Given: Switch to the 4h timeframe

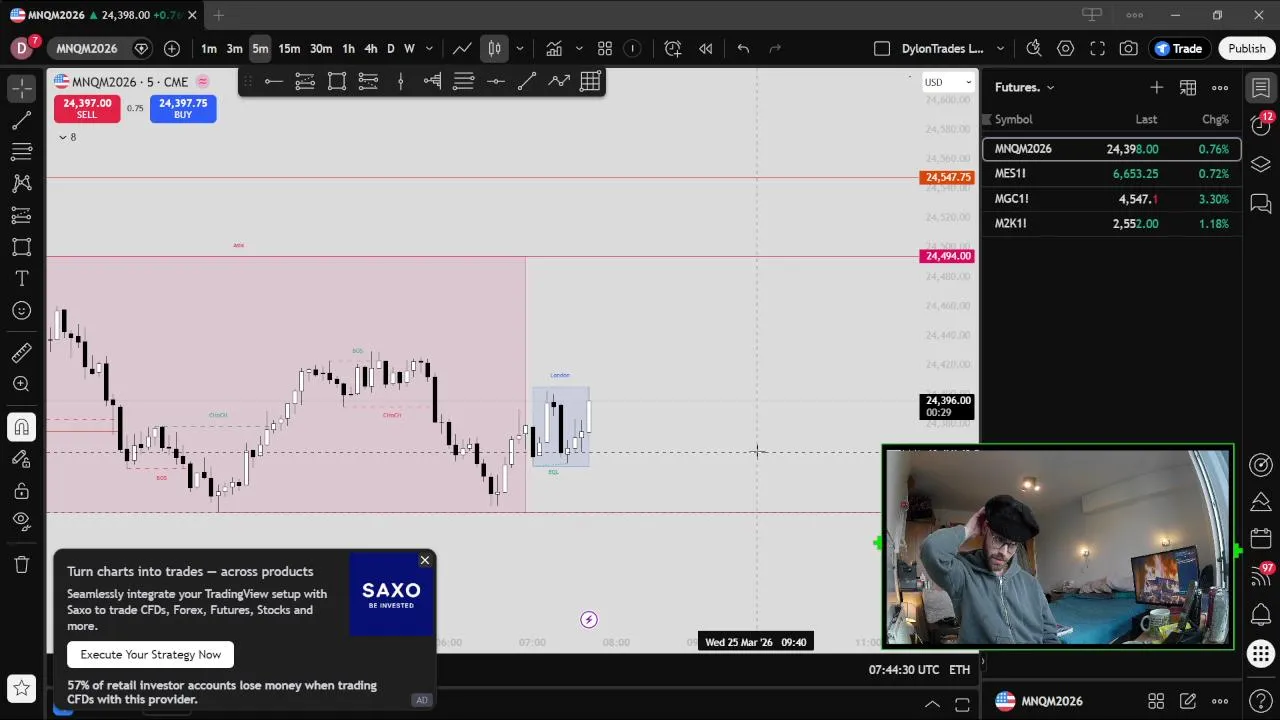Looking at the screenshot, I should (x=370, y=48).
